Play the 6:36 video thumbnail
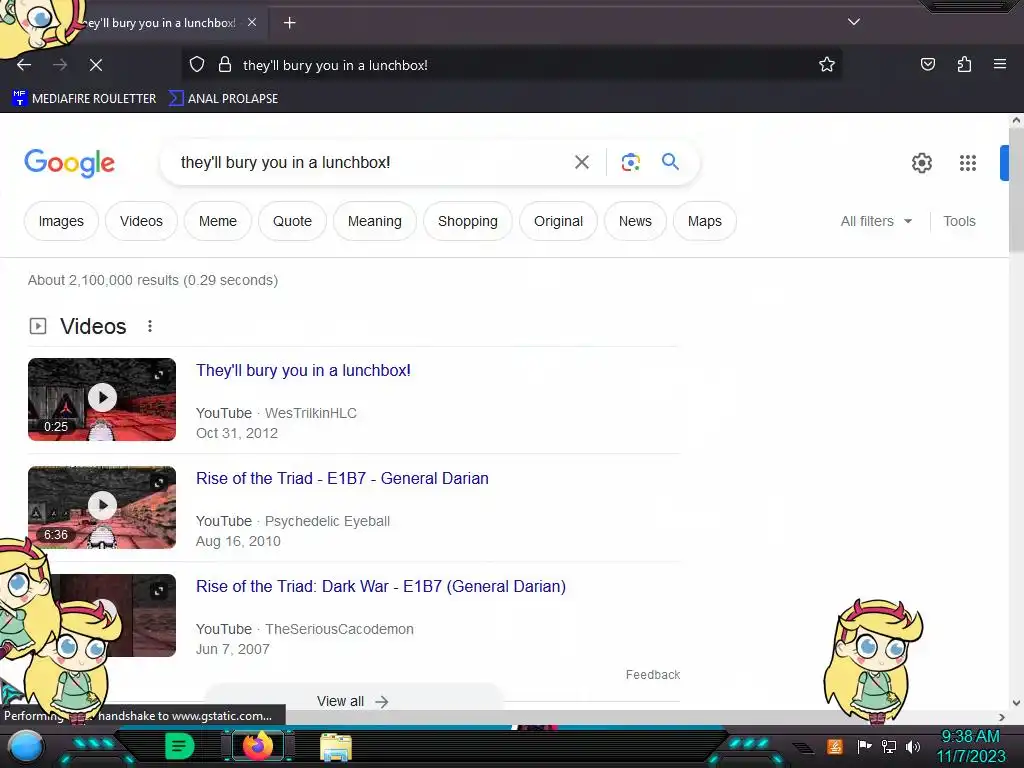The image size is (1024, 768). coord(102,507)
